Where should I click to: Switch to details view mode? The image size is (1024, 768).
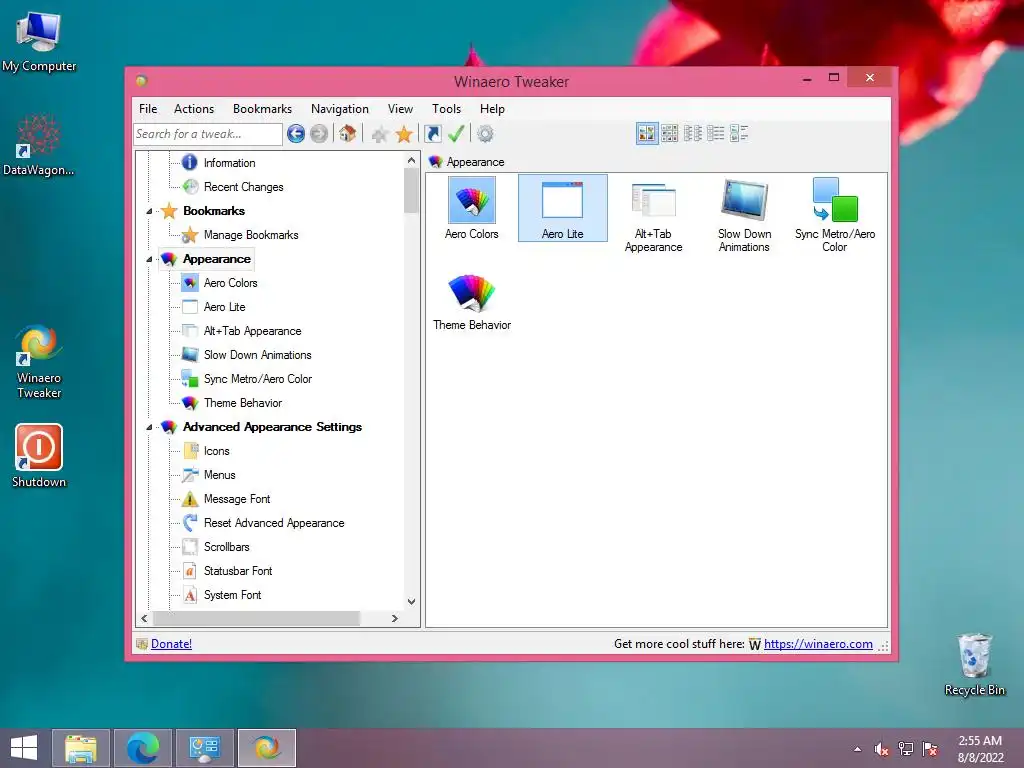pyautogui.click(x=716, y=134)
